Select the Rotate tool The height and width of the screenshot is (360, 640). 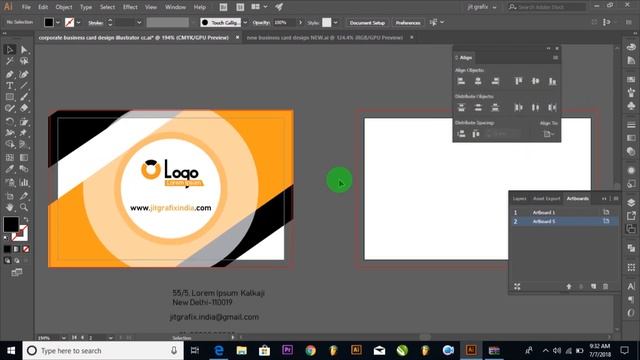[10, 122]
